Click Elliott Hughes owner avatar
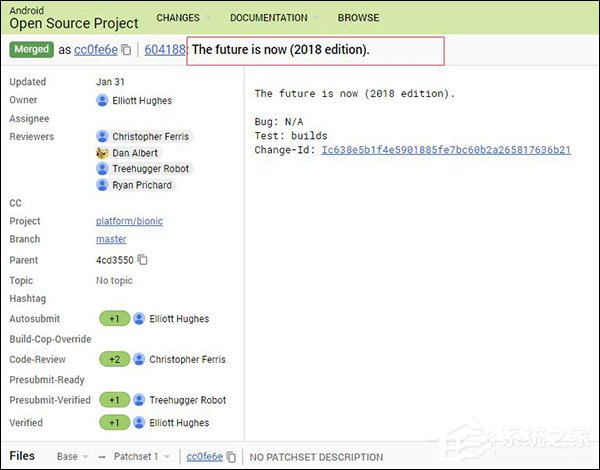 point(102,100)
